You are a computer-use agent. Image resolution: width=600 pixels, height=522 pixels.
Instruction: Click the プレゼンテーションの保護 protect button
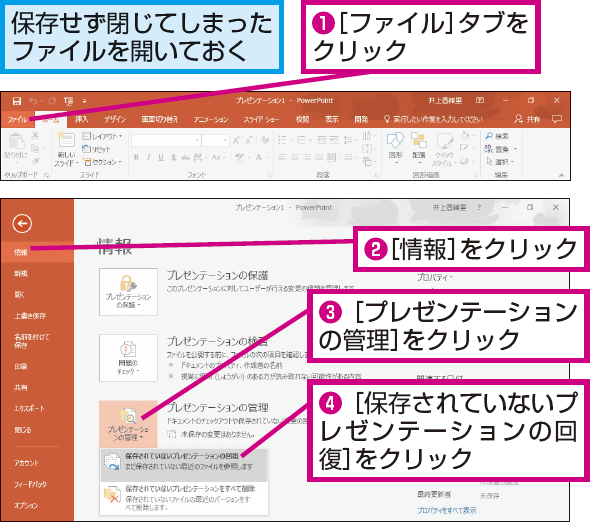pos(128,292)
